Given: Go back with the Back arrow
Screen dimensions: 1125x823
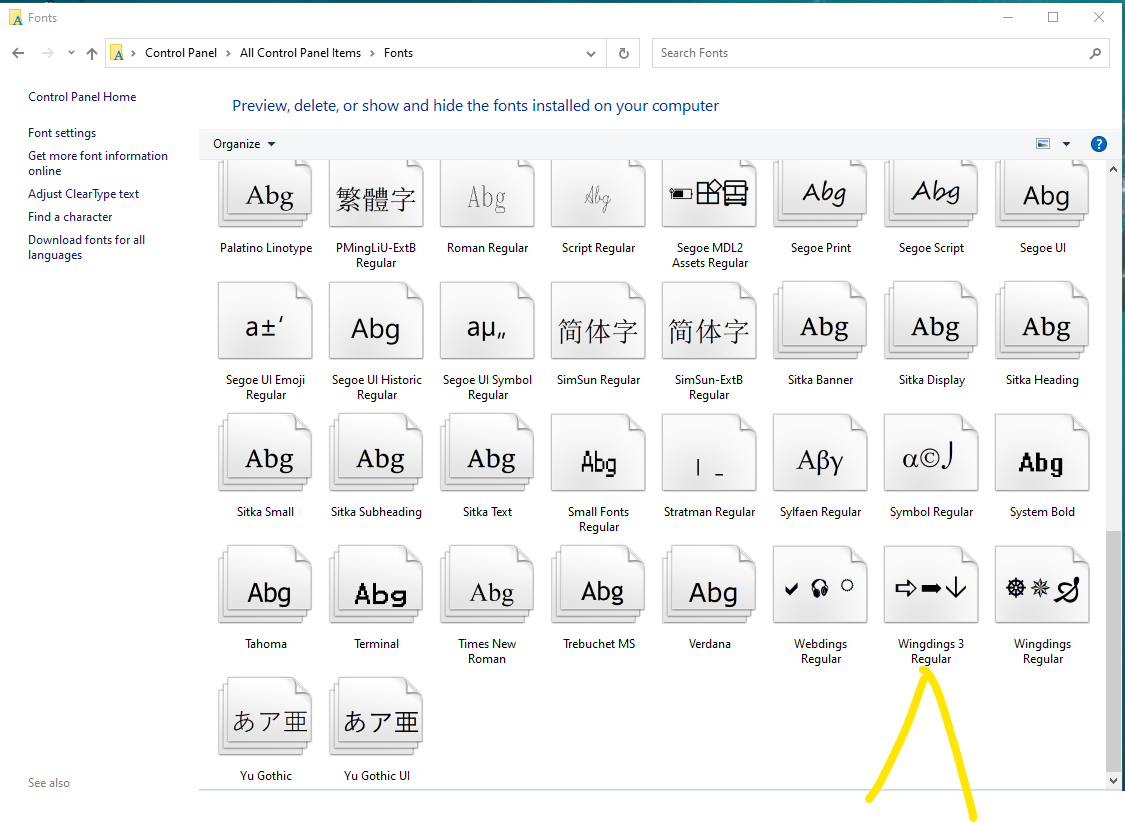Looking at the screenshot, I should point(19,53).
